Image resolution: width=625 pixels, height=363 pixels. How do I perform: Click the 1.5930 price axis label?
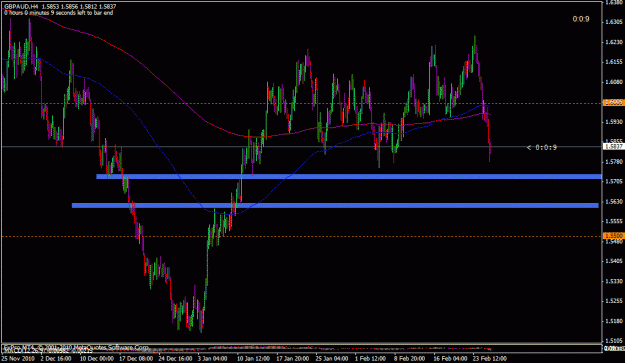click(614, 122)
